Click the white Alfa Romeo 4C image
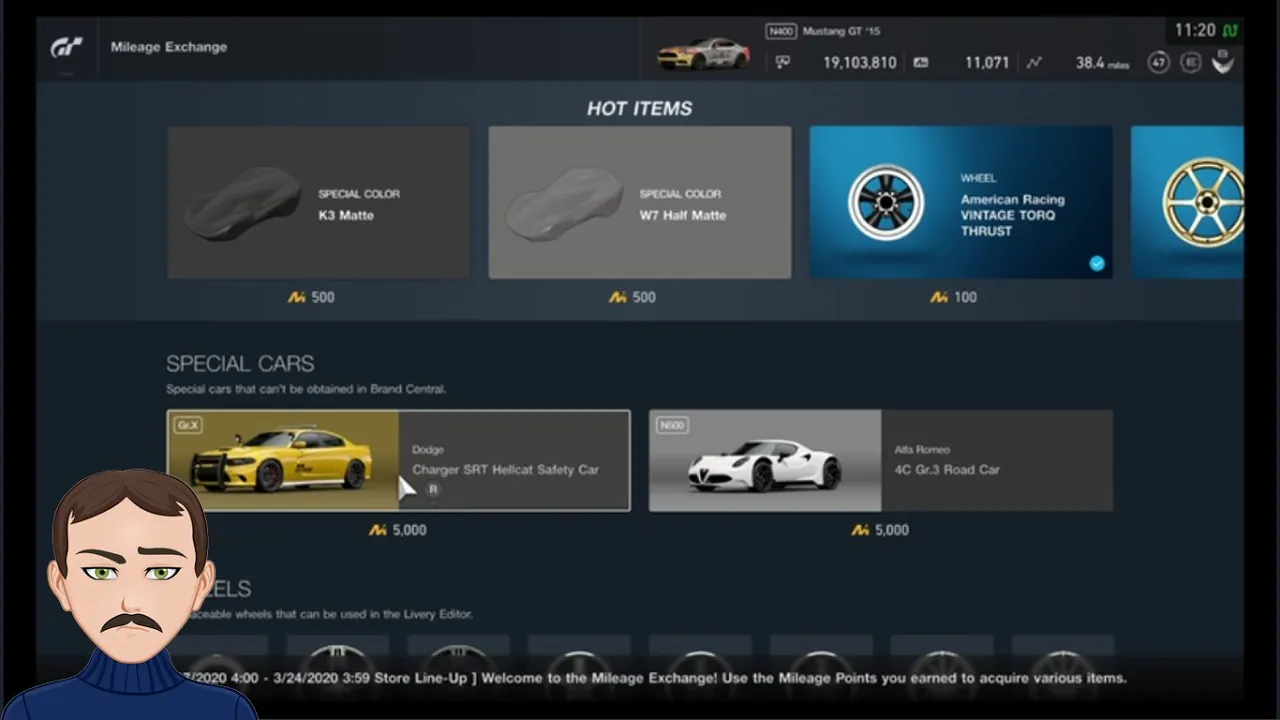Screen dimensions: 1280x720 [x=765, y=460]
